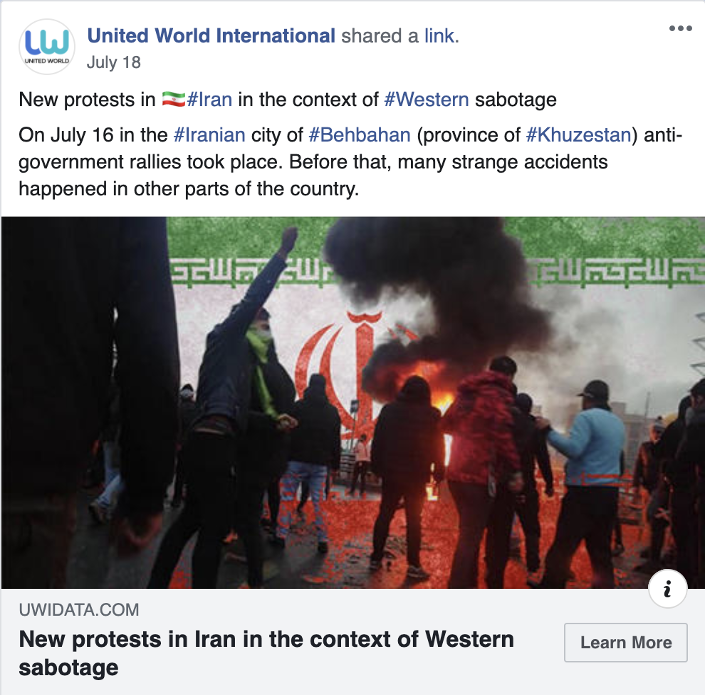Click the Iran flag emoji in post text
This screenshot has width=706, height=696.
(173, 99)
